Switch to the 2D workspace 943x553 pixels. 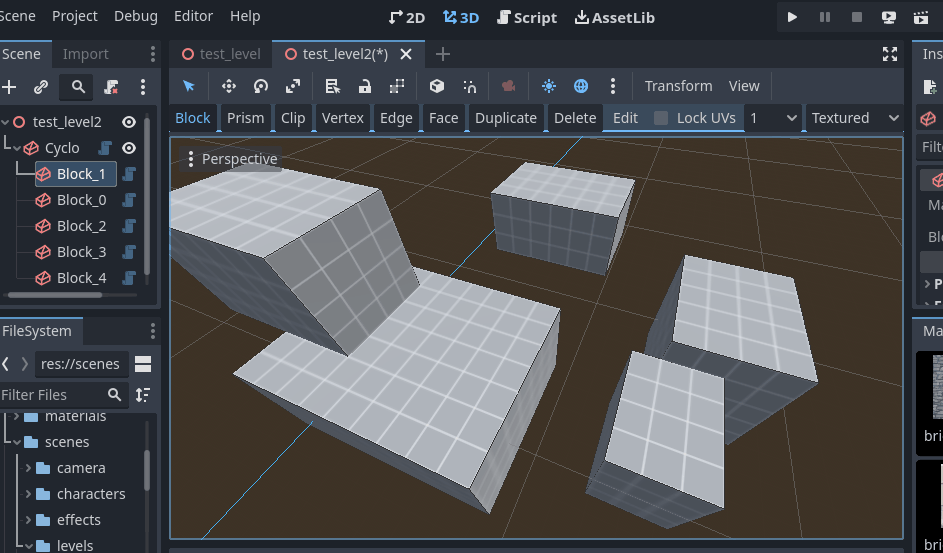[407, 17]
